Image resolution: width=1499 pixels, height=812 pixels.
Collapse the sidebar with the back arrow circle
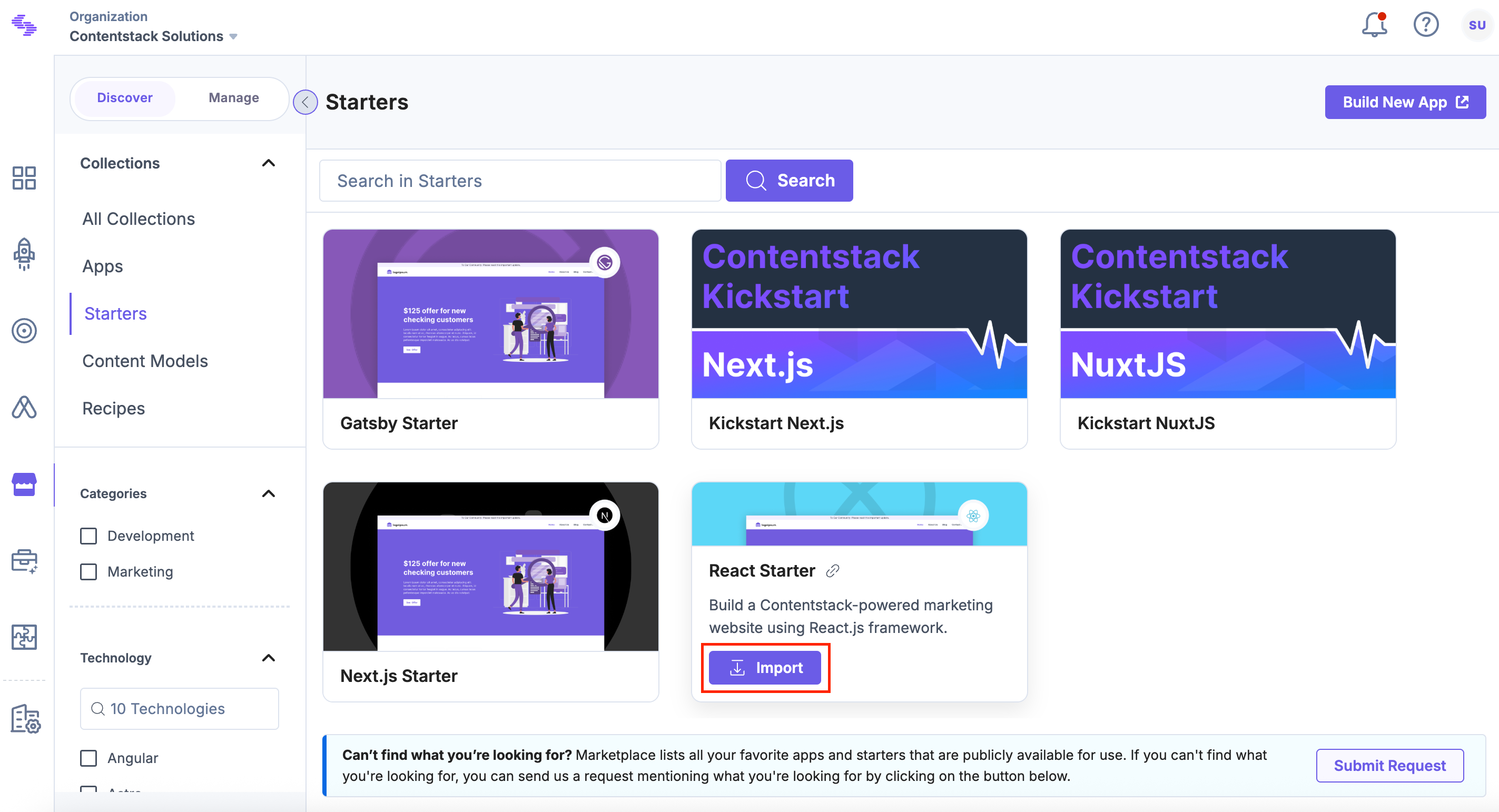(305, 102)
